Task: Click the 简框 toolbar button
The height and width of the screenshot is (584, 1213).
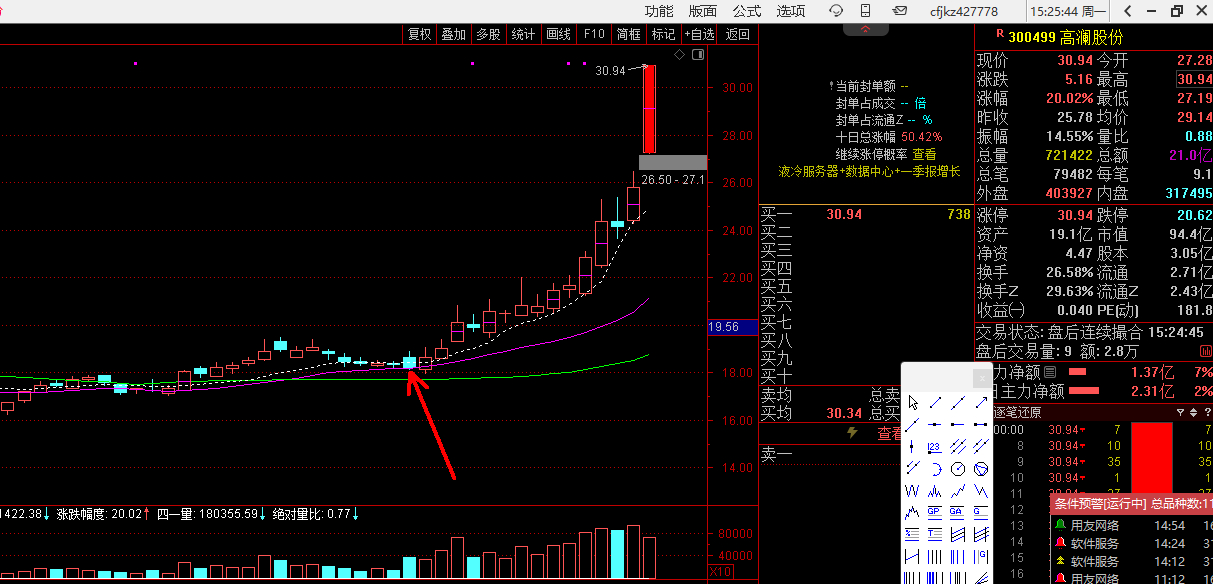Action: tap(629, 34)
